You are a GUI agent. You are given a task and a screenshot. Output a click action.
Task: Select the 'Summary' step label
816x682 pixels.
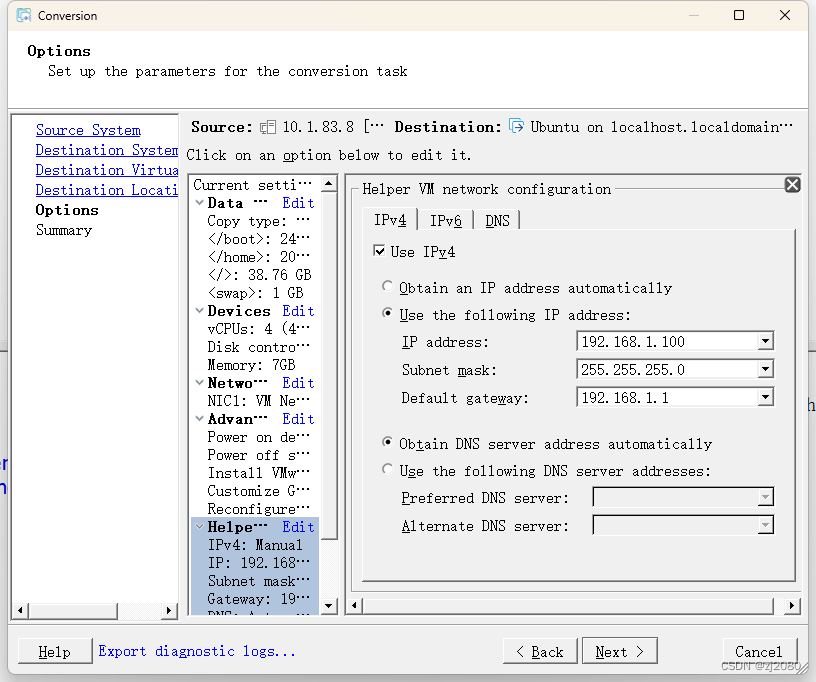(64, 230)
